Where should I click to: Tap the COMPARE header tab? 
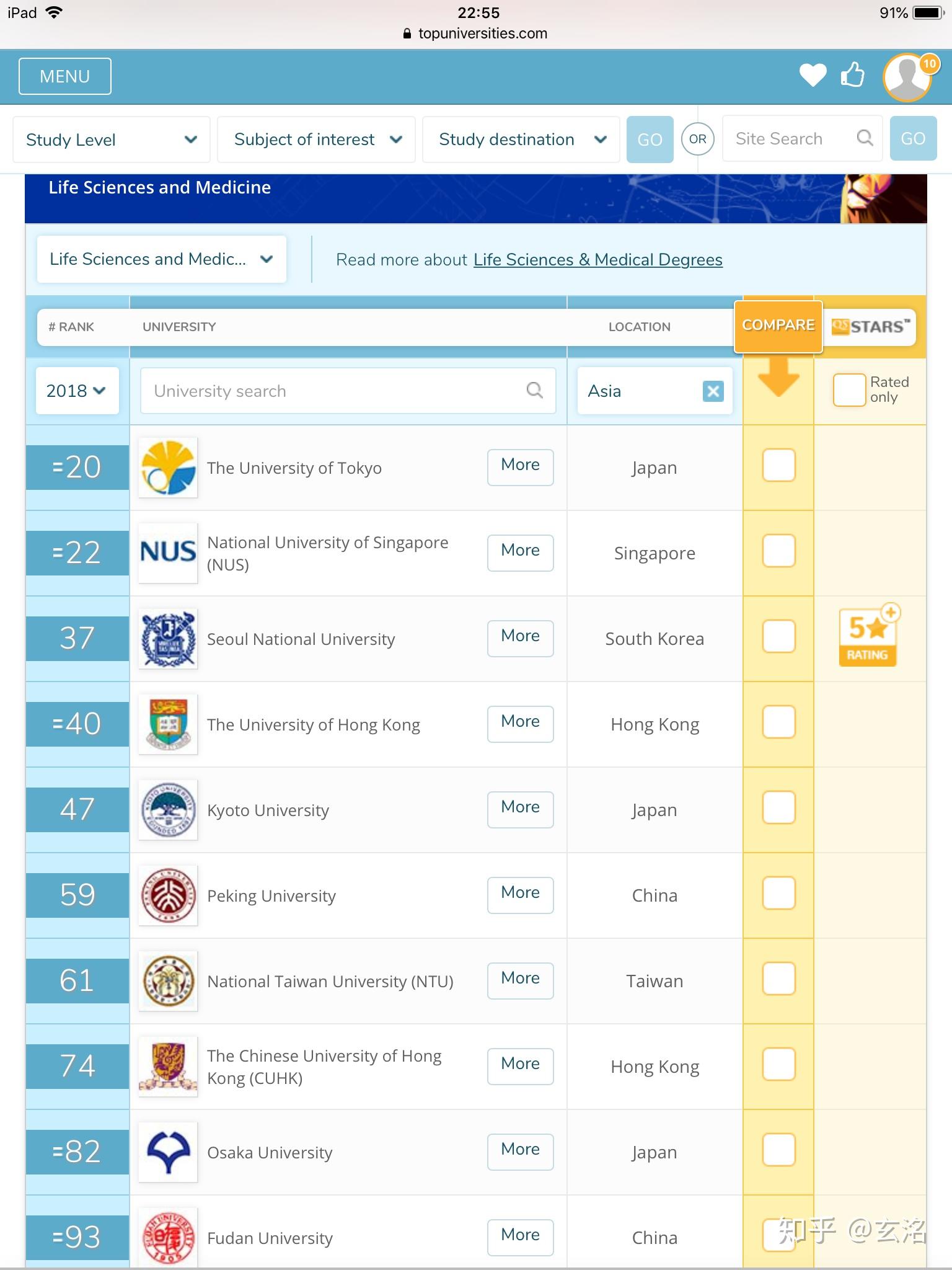(778, 326)
